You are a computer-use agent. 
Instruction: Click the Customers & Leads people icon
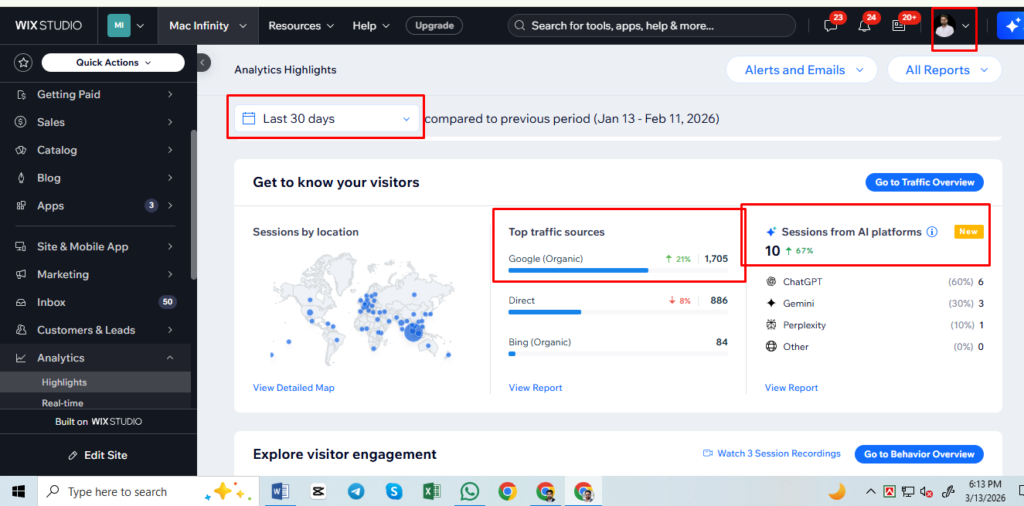(22, 330)
